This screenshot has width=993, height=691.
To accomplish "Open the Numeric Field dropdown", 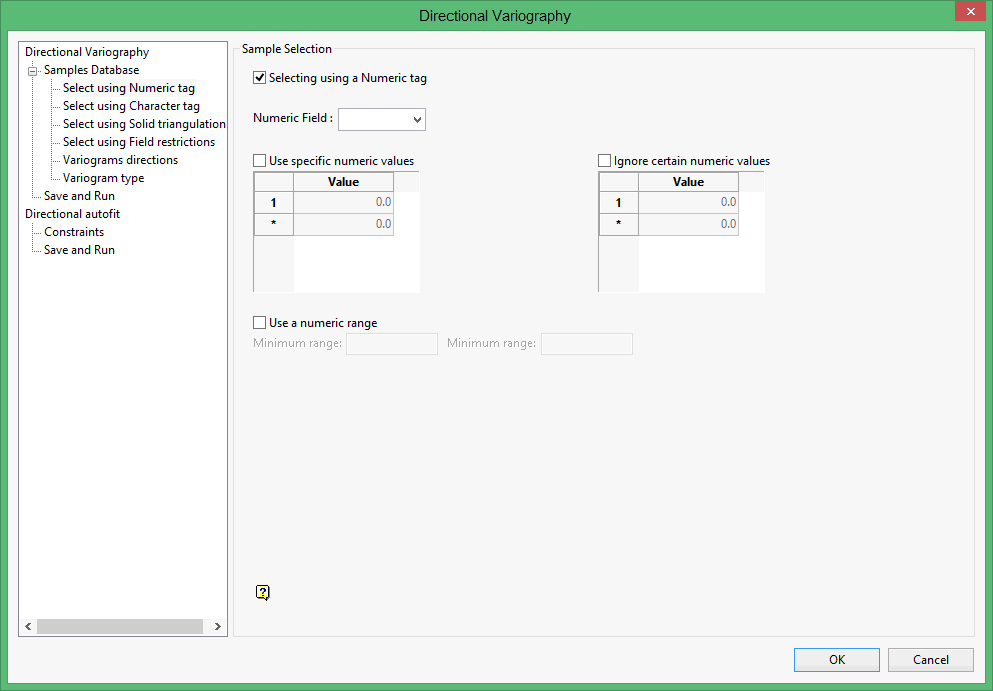I will (x=381, y=119).
